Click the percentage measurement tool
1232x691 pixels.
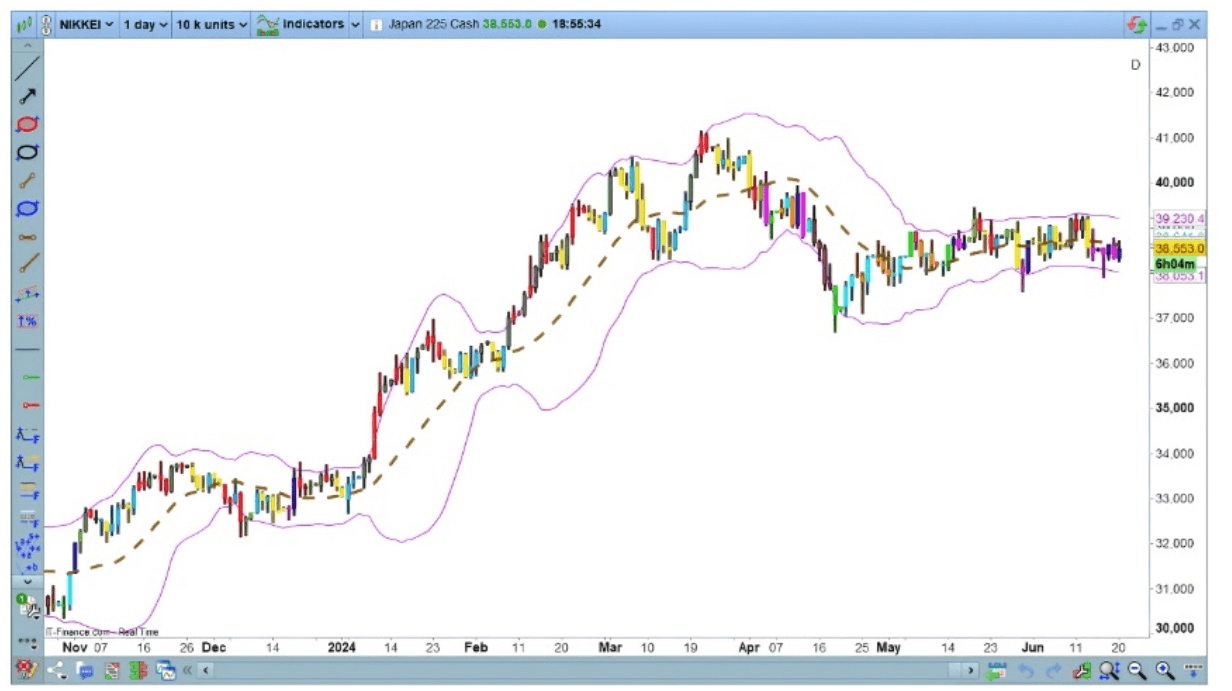click(x=27, y=322)
